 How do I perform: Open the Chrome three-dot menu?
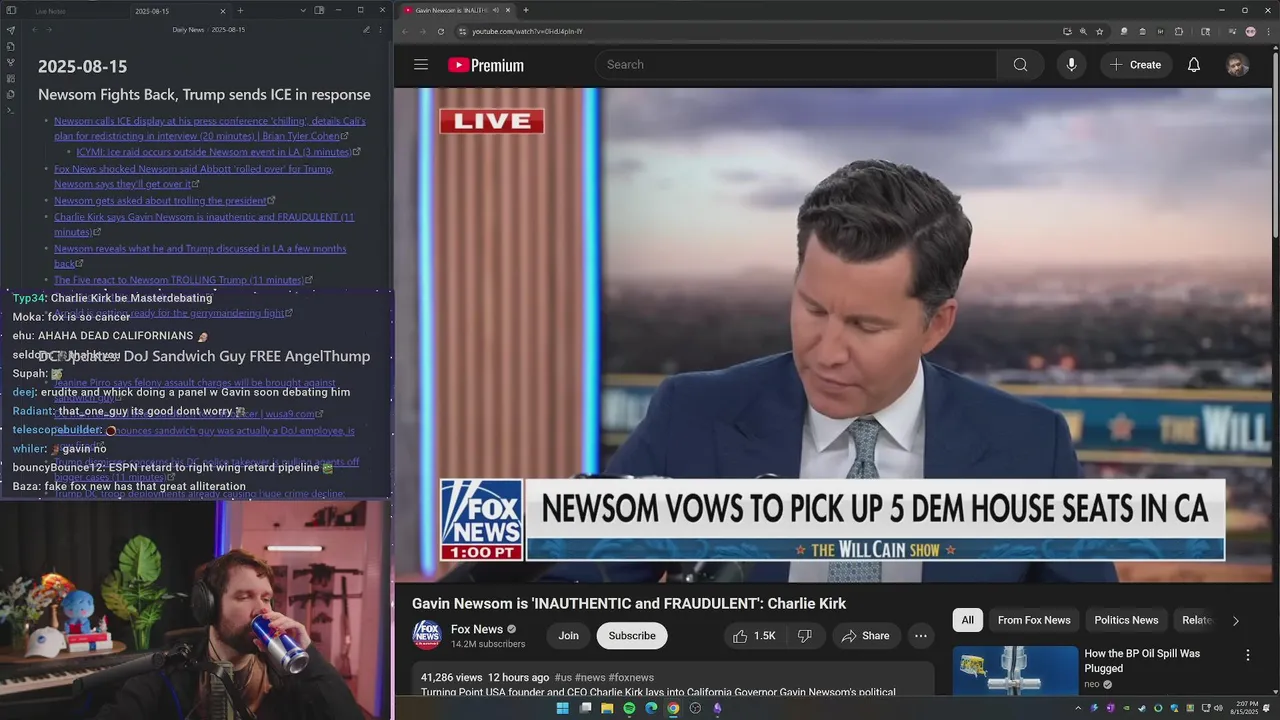click(x=1267, y=31)
